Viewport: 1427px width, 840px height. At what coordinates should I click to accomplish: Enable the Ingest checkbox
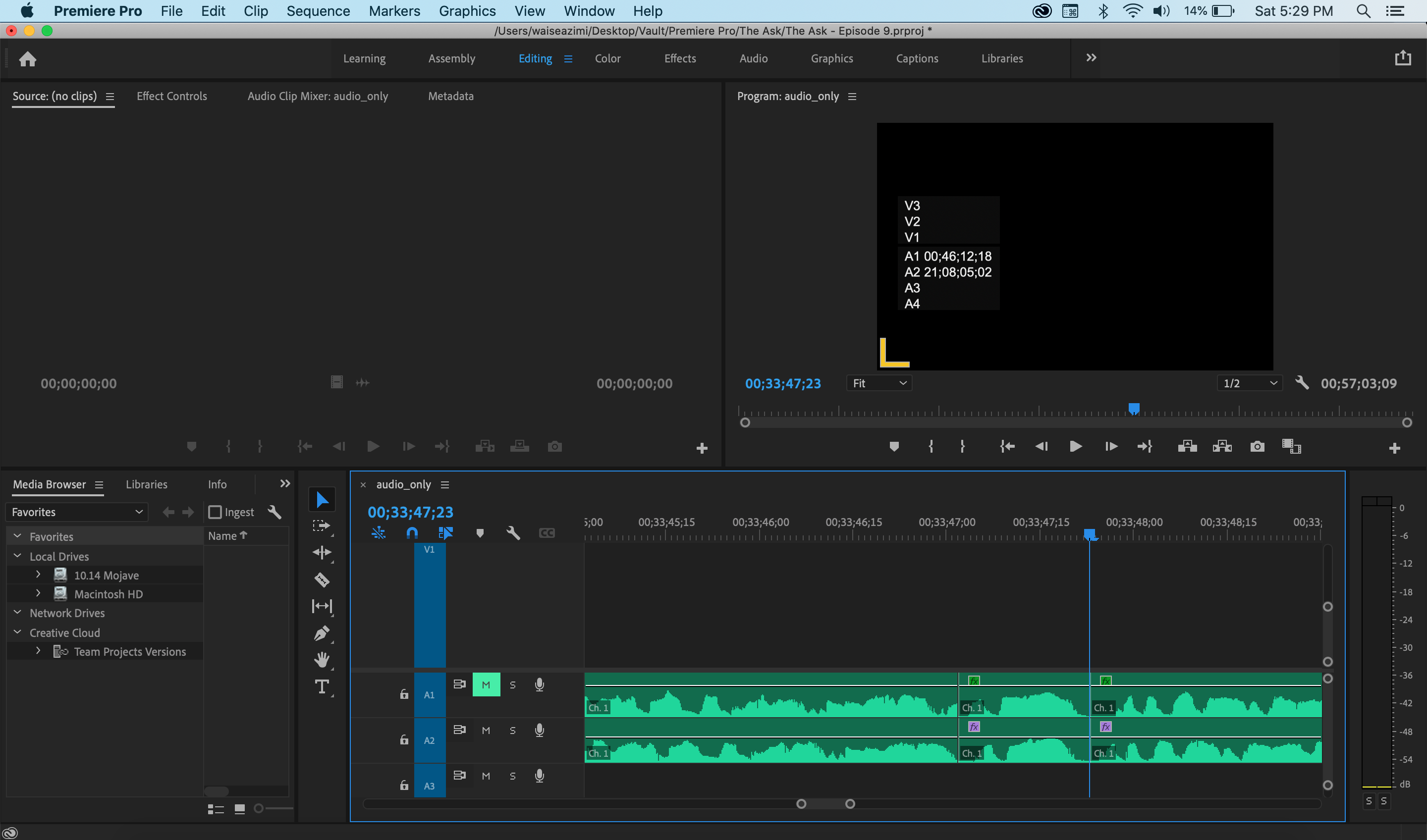tap(215, 512)
